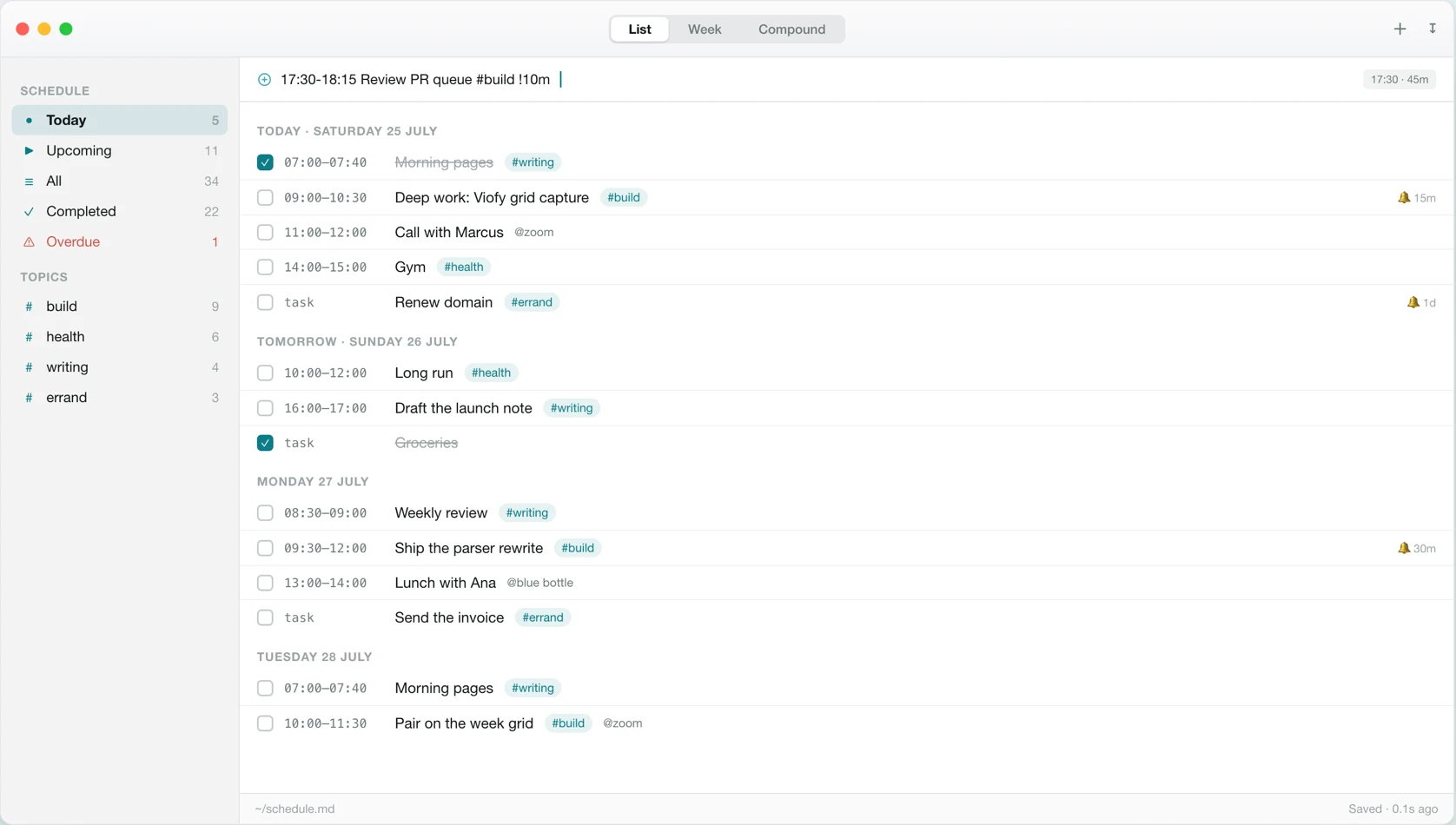Viewport: 1456px width, 825px height.
Task: Tick the Gym checkbox
Action: (265, 267)
